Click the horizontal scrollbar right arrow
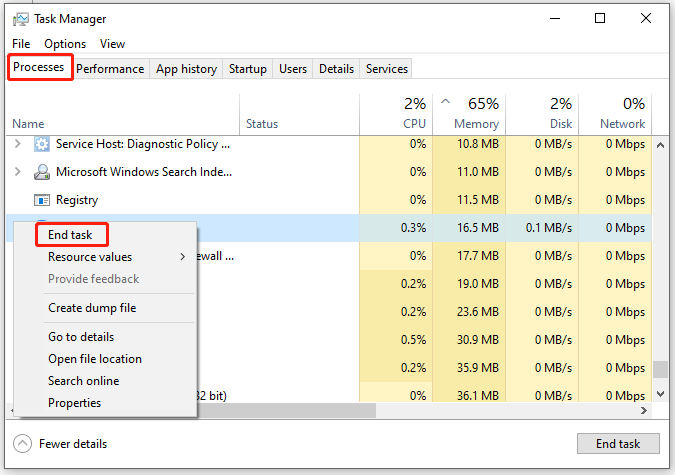The image size is (675, 475). (x=644, y=410)
